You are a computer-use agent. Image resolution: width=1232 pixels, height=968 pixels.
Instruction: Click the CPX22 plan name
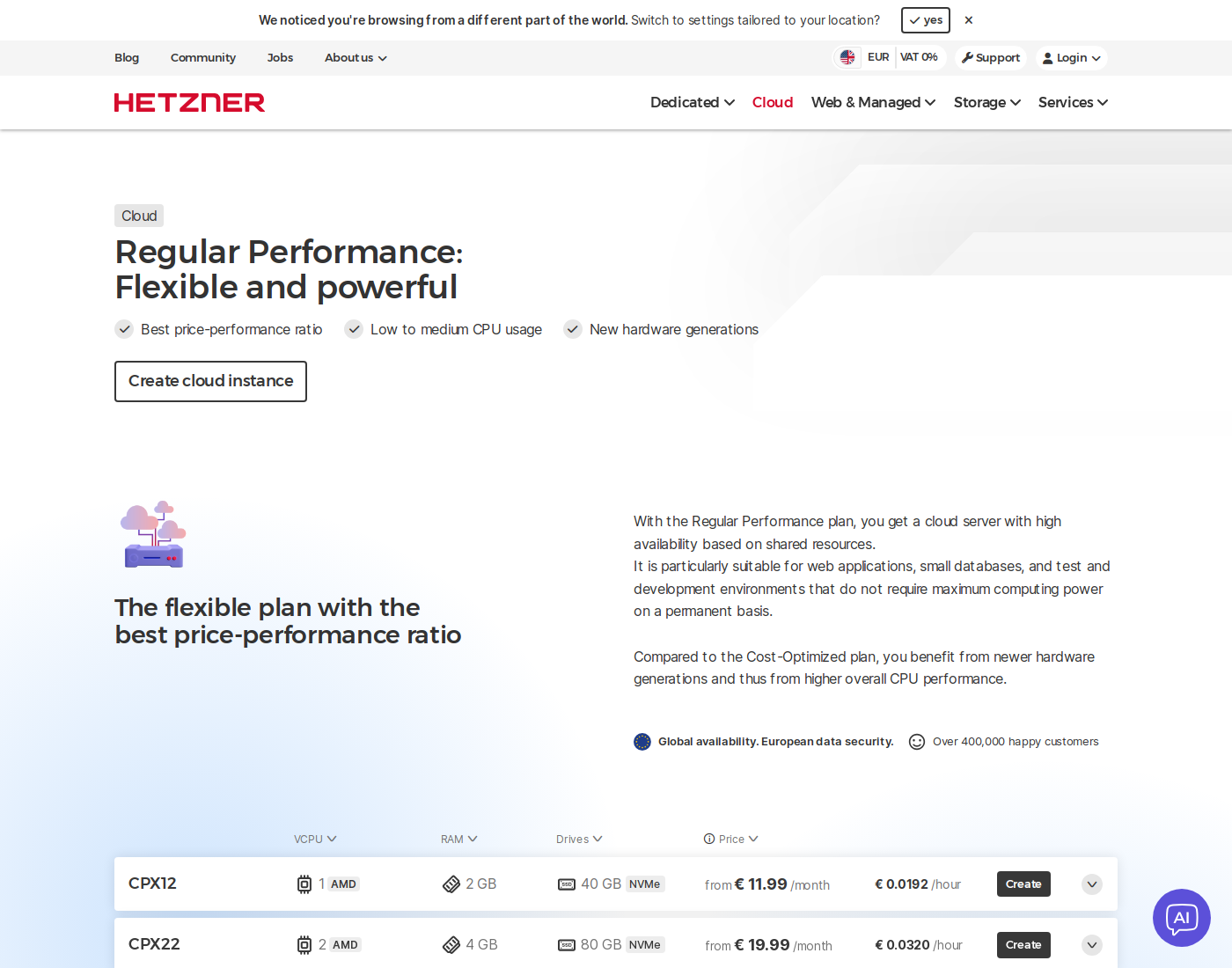tap(154, 944)
